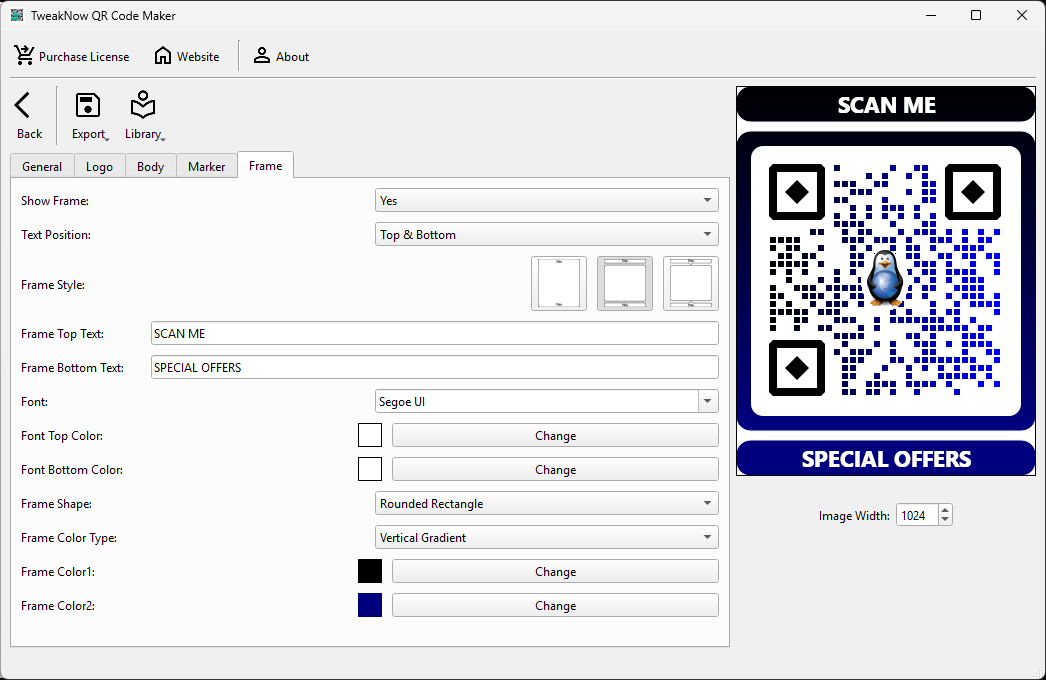The height and width of the screenshot is (680, 1046).
Task: Expand the Show Frame dropdown
Action: point(546,200)
